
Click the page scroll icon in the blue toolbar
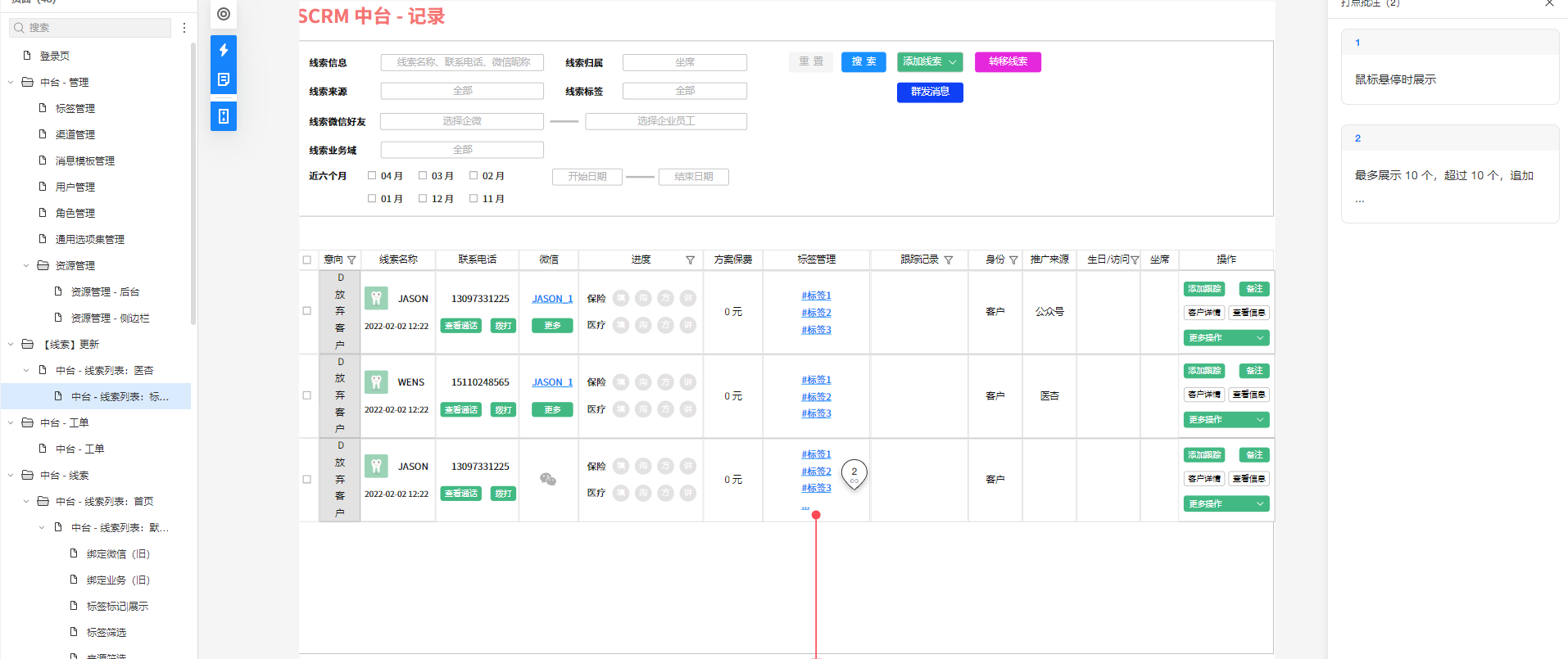point(224,116)
